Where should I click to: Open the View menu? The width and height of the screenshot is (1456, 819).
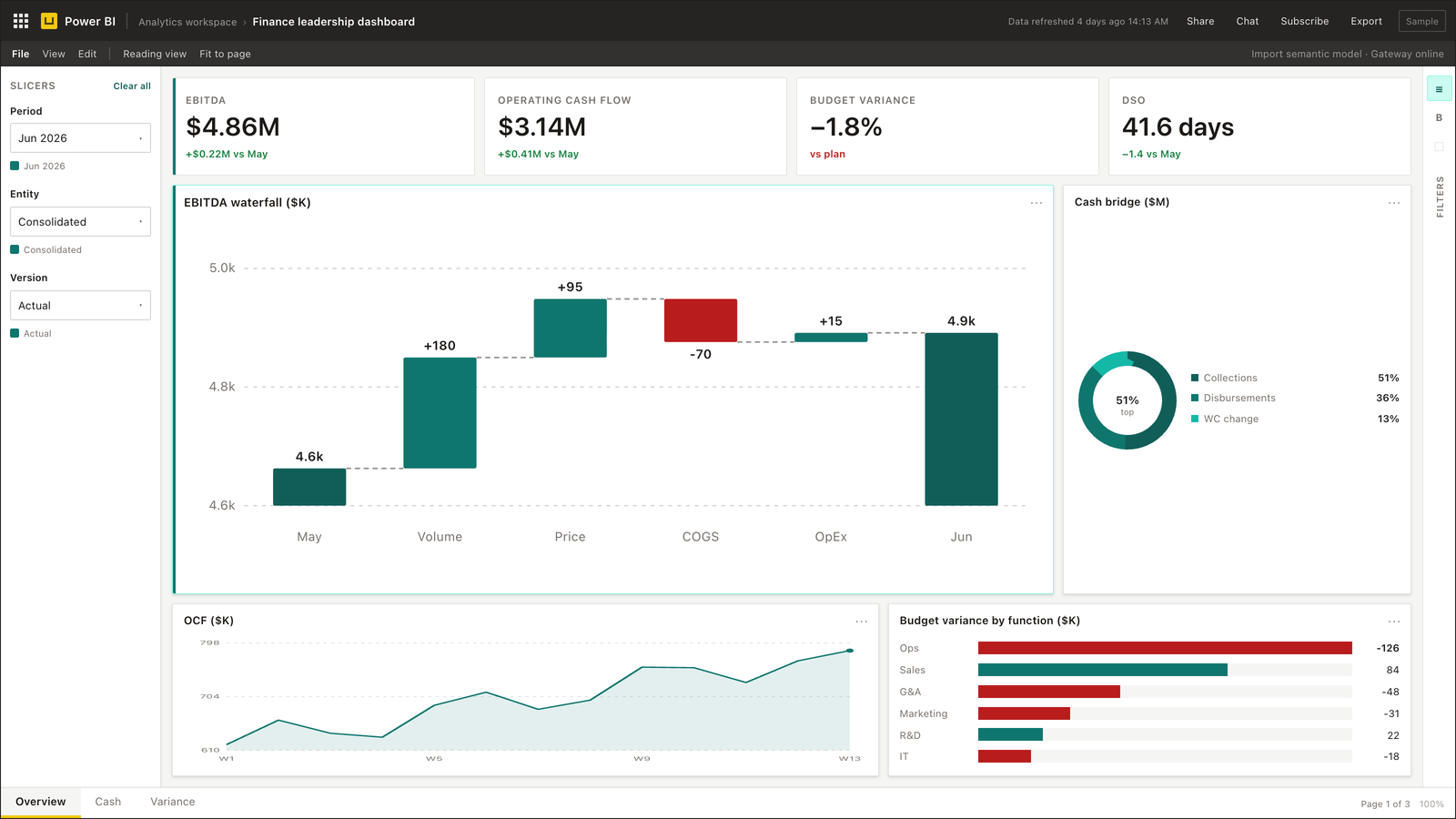(x=54, y=54)
